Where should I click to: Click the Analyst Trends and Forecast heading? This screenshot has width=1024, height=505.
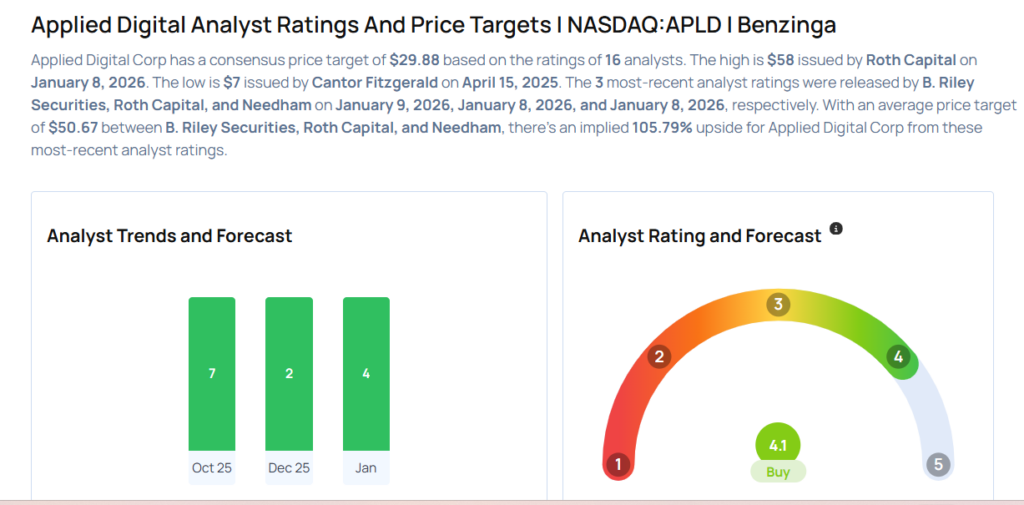[170, 236]
